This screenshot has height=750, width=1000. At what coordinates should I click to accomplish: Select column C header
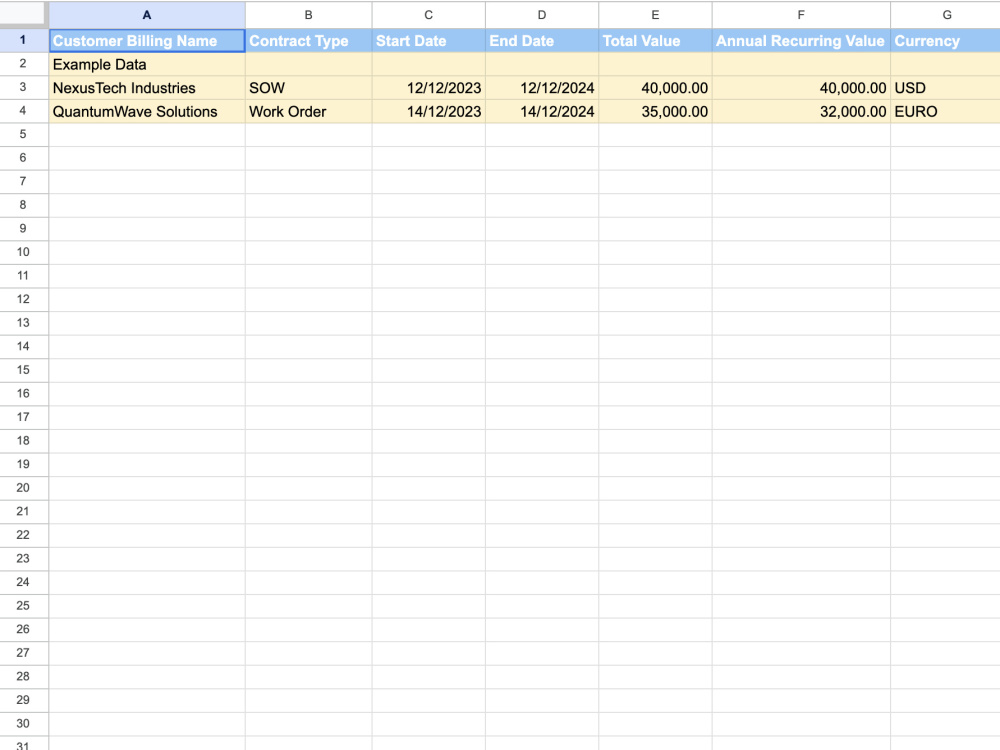428,14
